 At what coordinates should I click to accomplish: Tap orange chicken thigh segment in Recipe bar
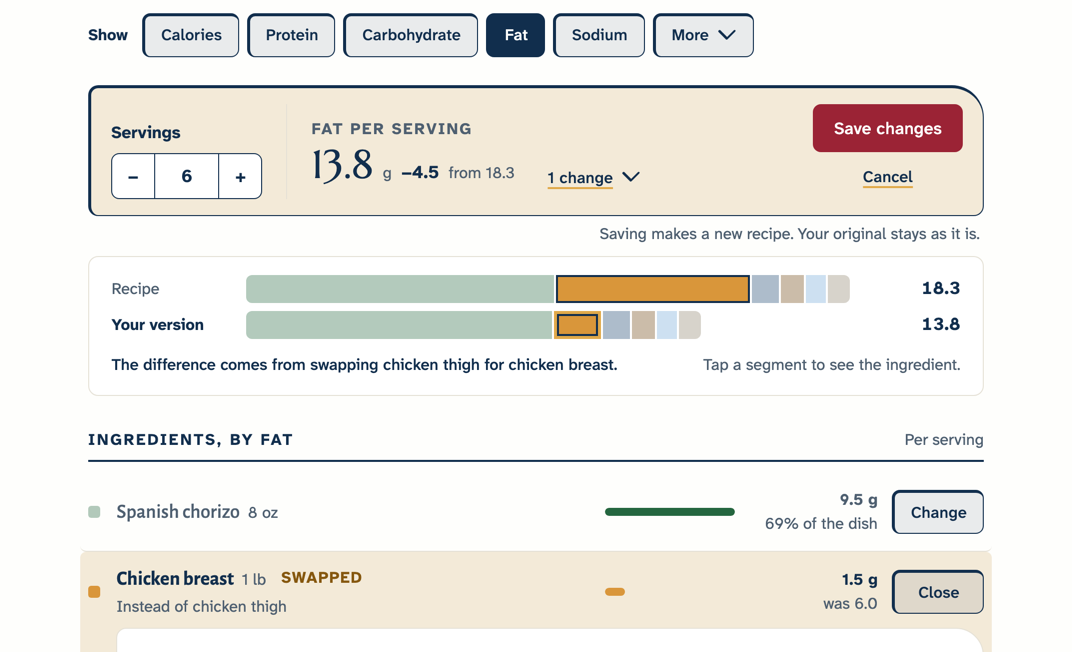(x=653, y=289)
